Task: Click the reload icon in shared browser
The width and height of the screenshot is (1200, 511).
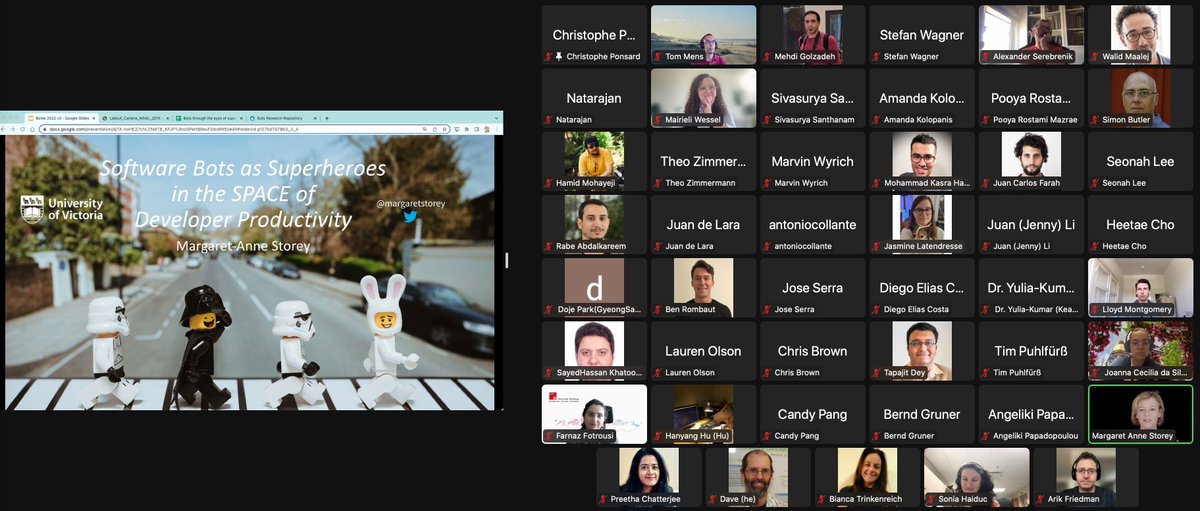Action: point(23,129)
